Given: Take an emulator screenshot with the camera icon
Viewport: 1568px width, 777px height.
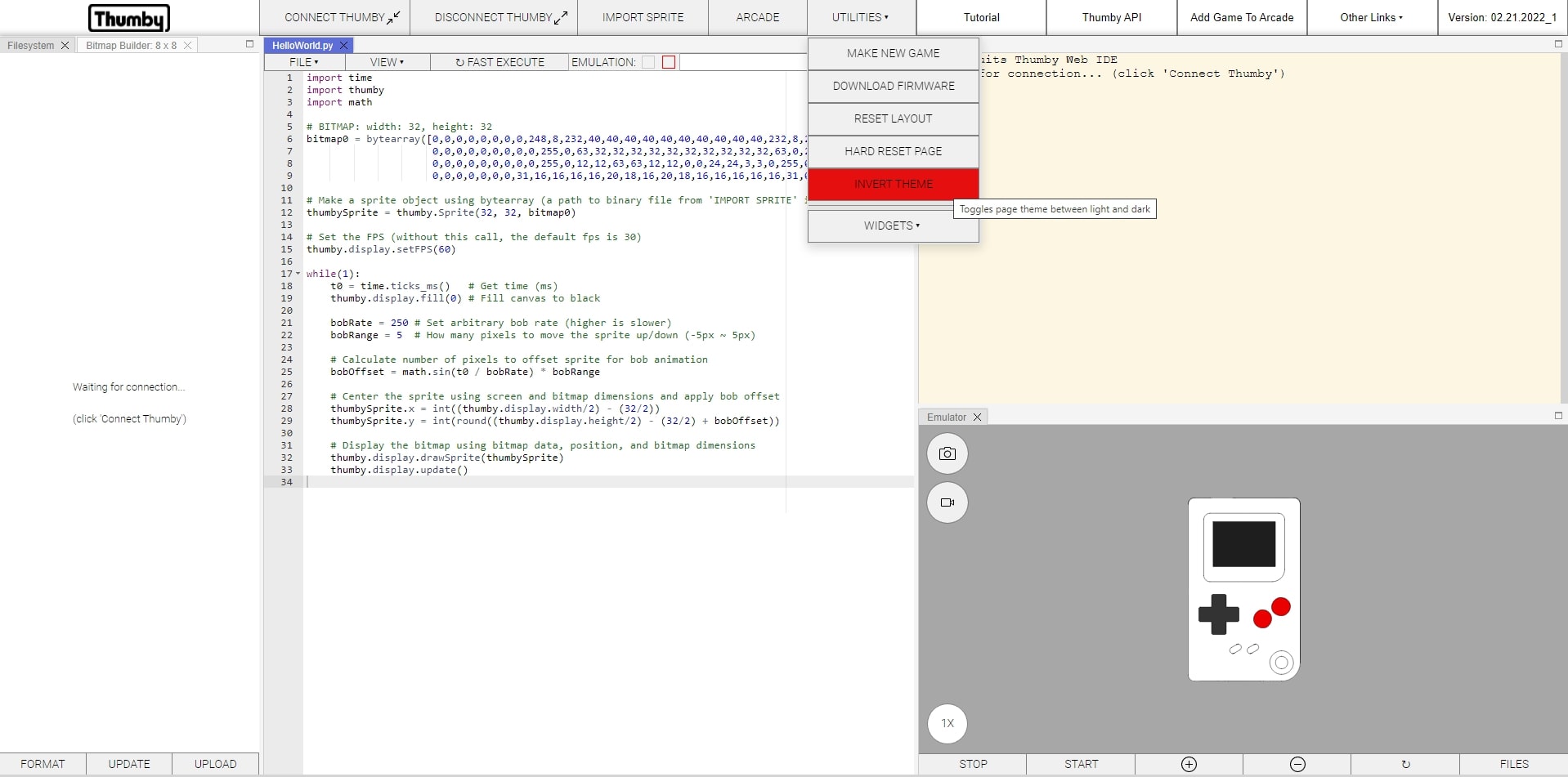Looking at the screenshot, I should point(947,453).
